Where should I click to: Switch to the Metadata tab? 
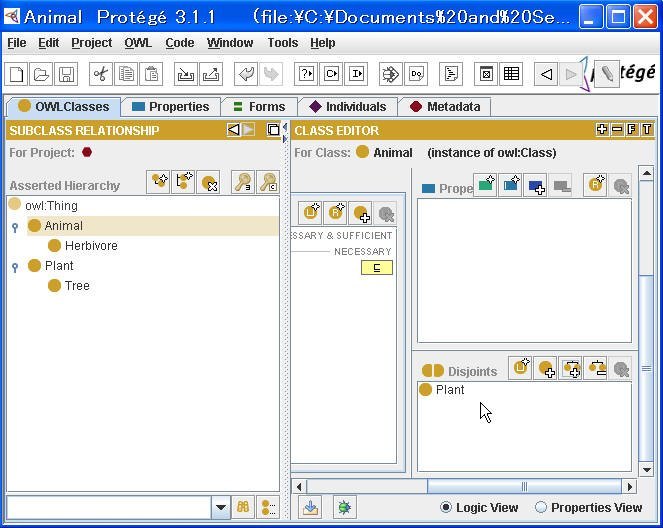tap(445, 107)
